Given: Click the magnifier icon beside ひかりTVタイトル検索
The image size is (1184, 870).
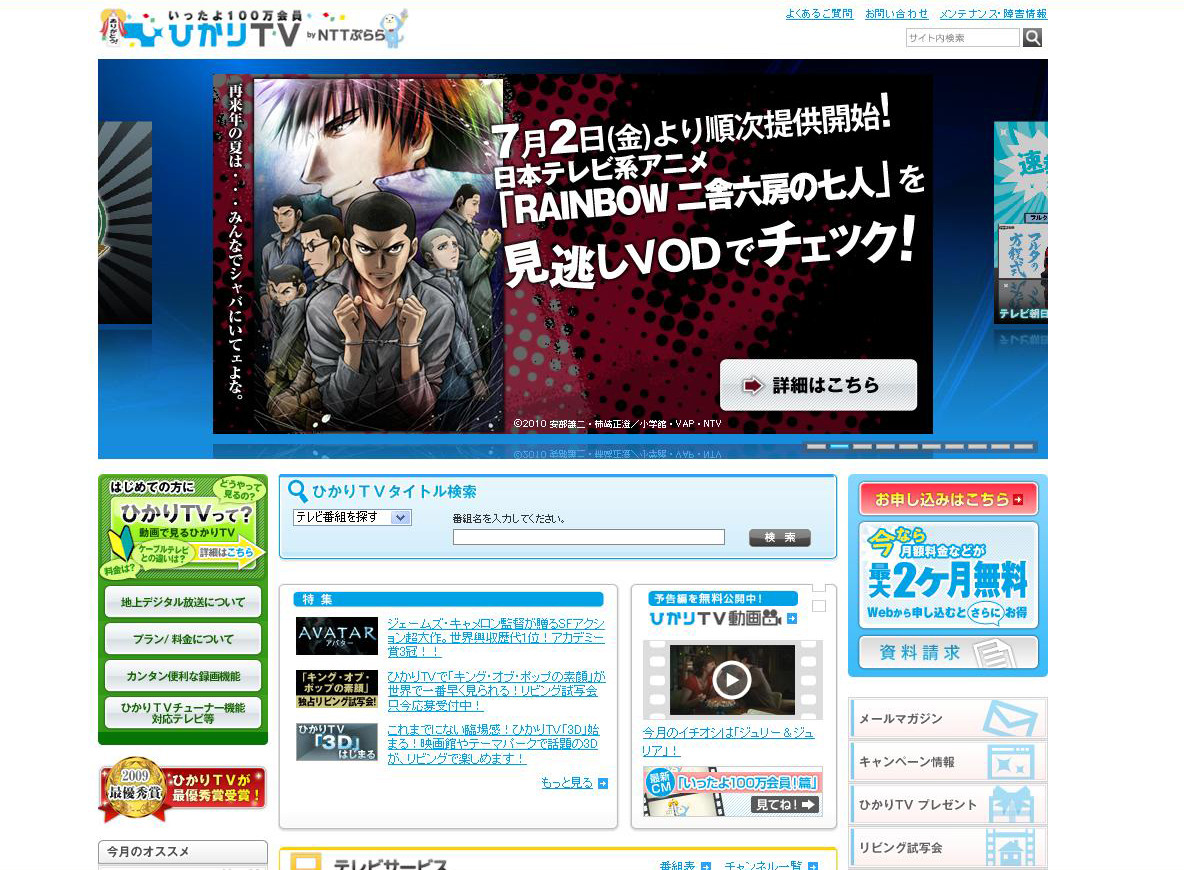Looking at the screenshot, I should 298,492.
